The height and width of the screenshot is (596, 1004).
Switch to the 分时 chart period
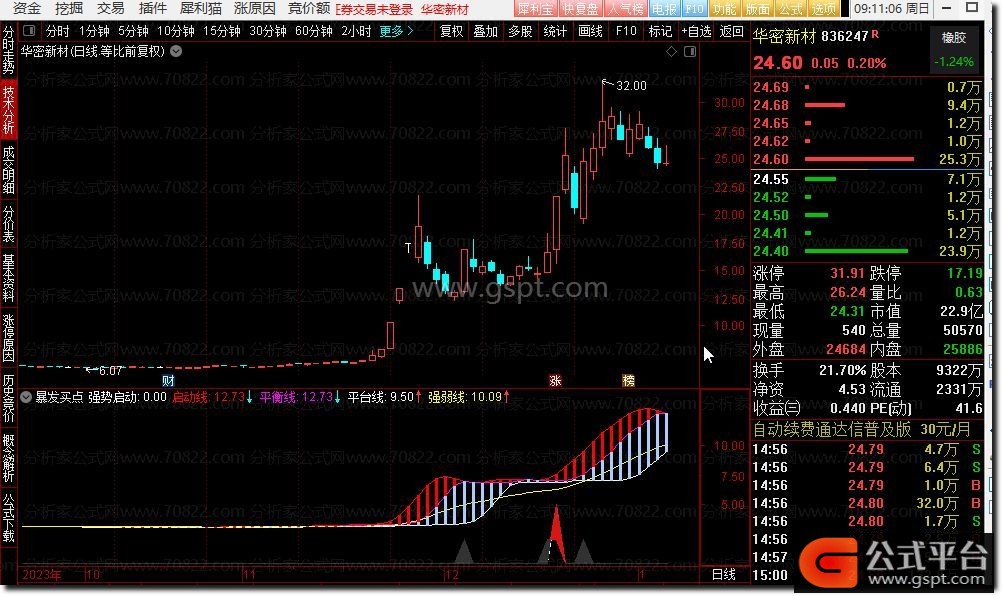(x=57, y=31)
